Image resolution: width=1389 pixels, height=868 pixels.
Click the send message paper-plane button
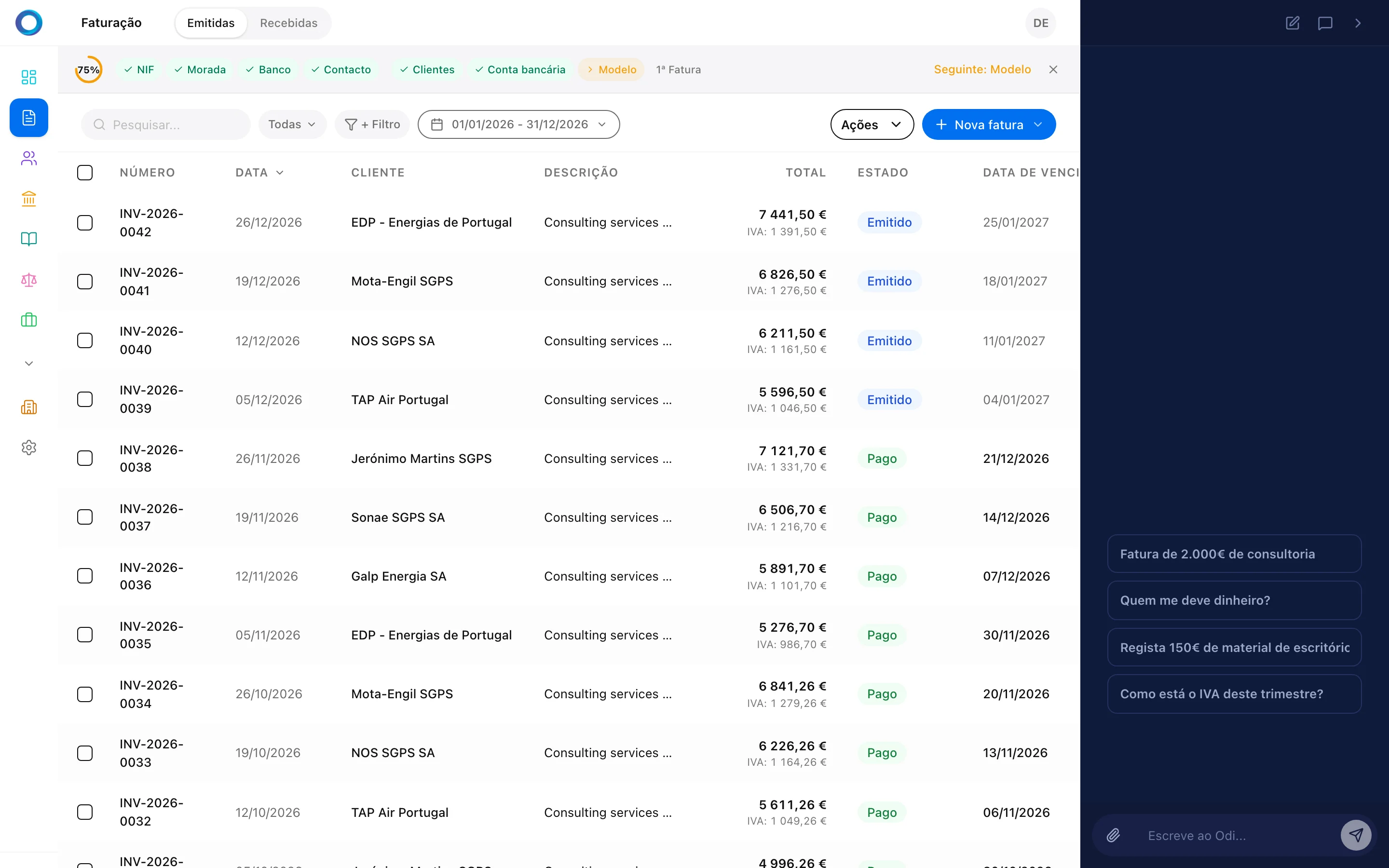1355,835
